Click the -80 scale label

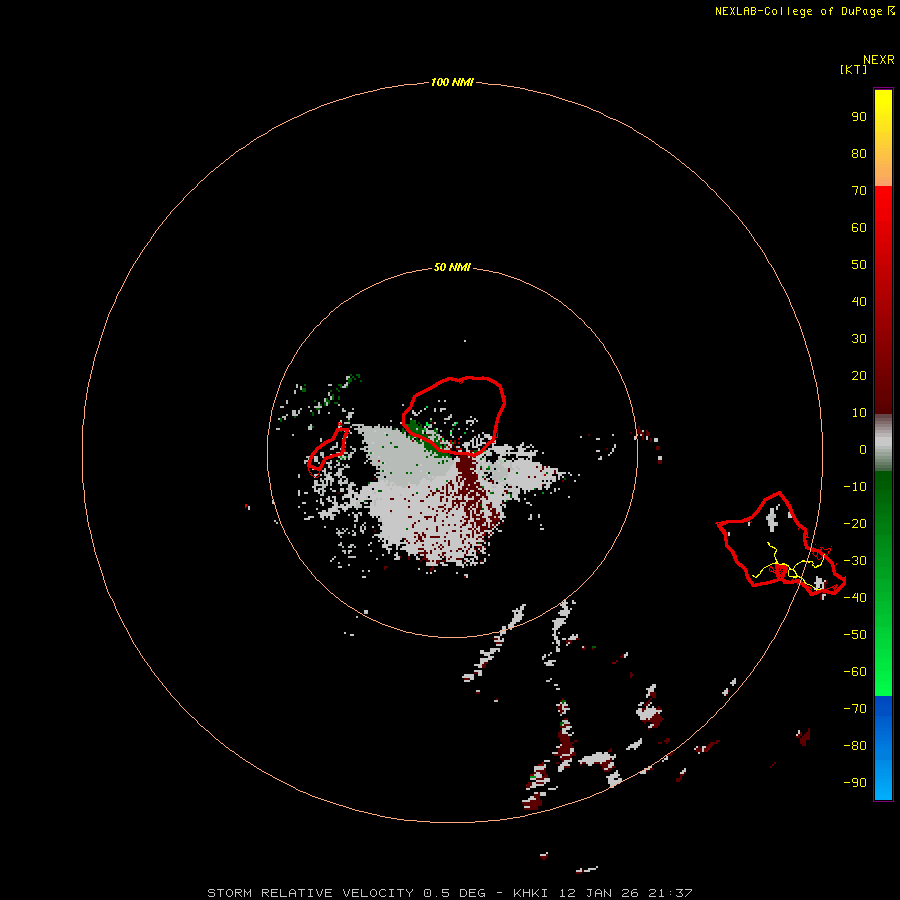click(x=855, y=746)
